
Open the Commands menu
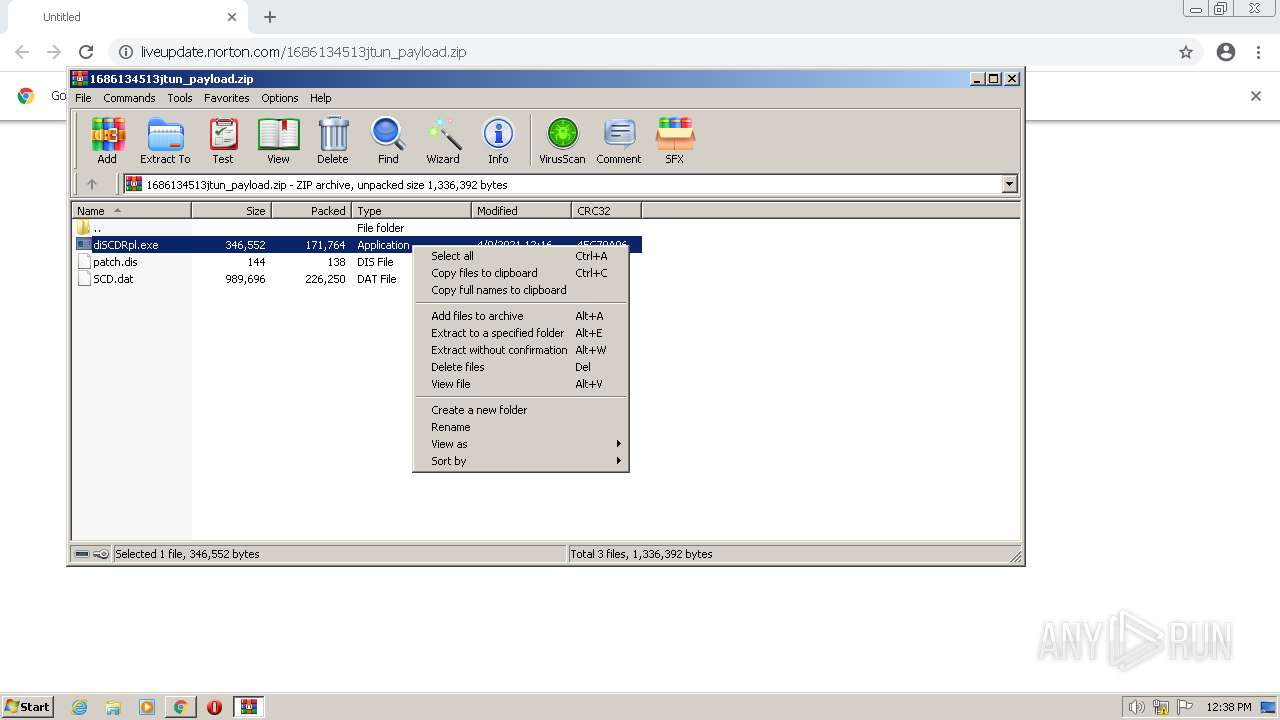click(129, 98)
